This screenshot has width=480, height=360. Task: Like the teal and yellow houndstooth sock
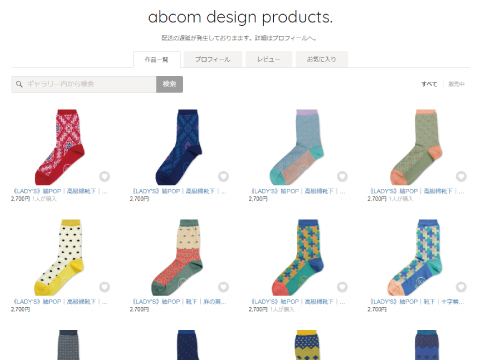(x=342, y=287)
